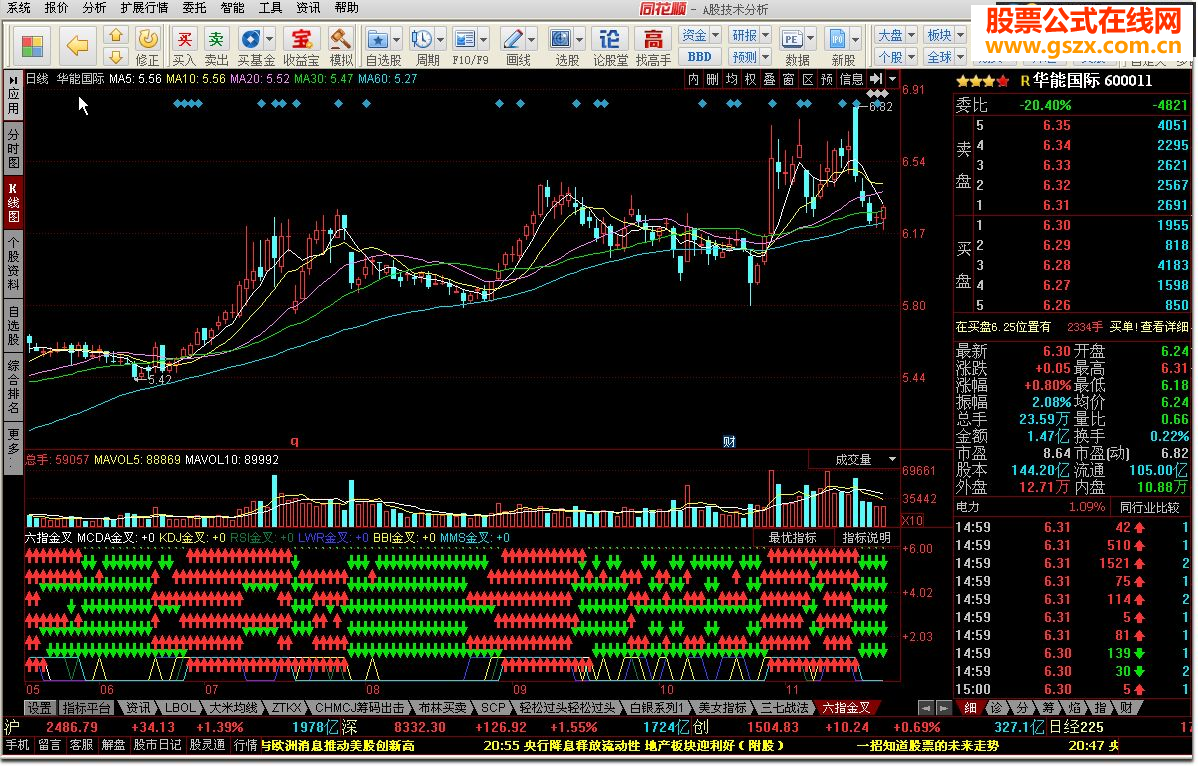Click the yellow up arrow toolbar icon
This screenshot has height=766, width=1198.
[x=116, y=35]
